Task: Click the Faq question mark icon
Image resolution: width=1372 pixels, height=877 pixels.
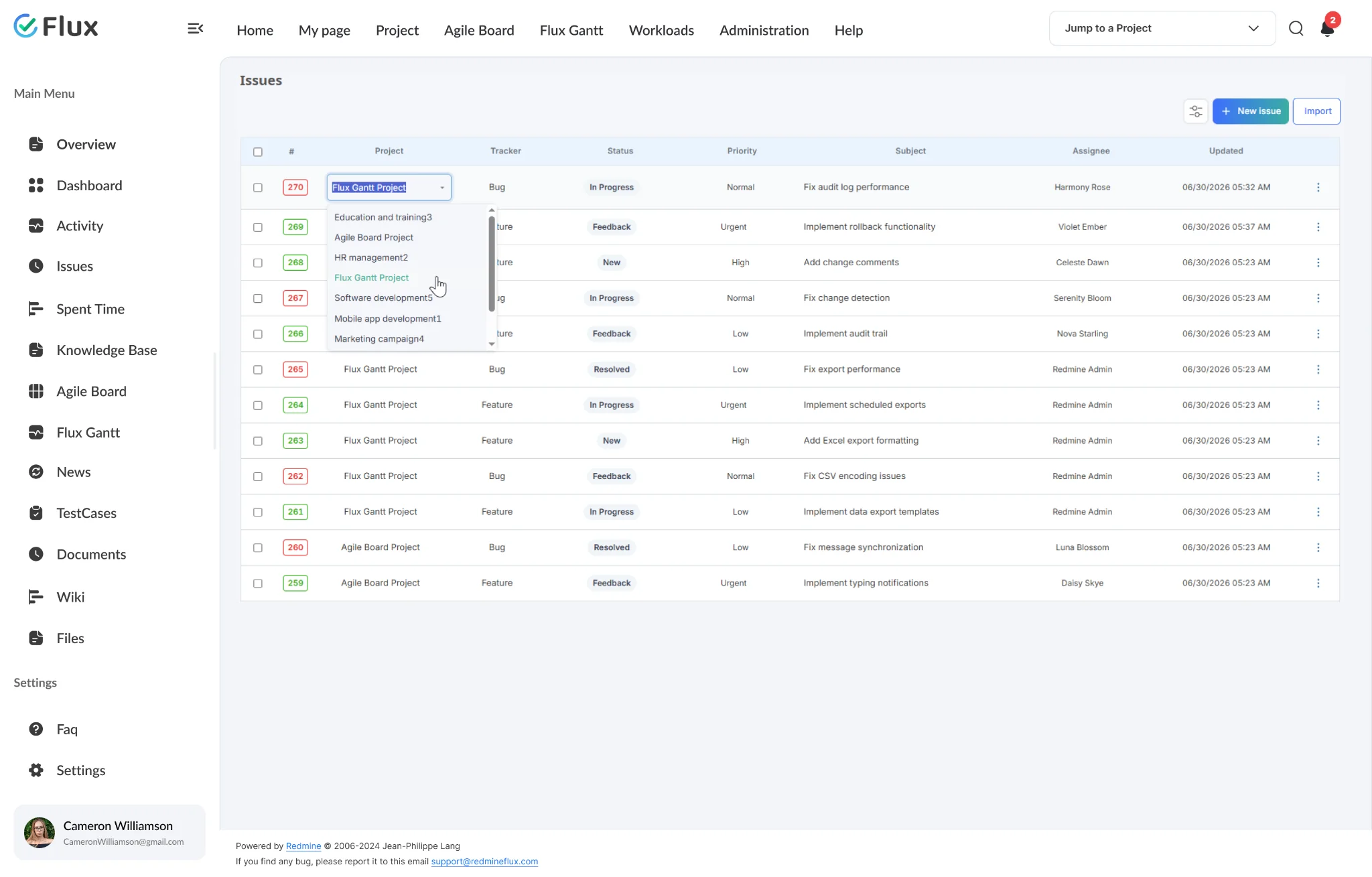Action: [36, 729]
